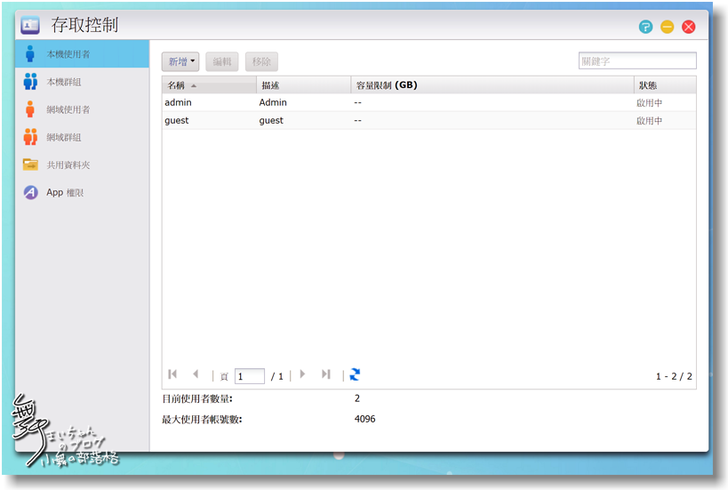Click the 最大使用者帳號數 label
Image resolution: width=728 pixels, height=490 pixels.
pos(202,419)
